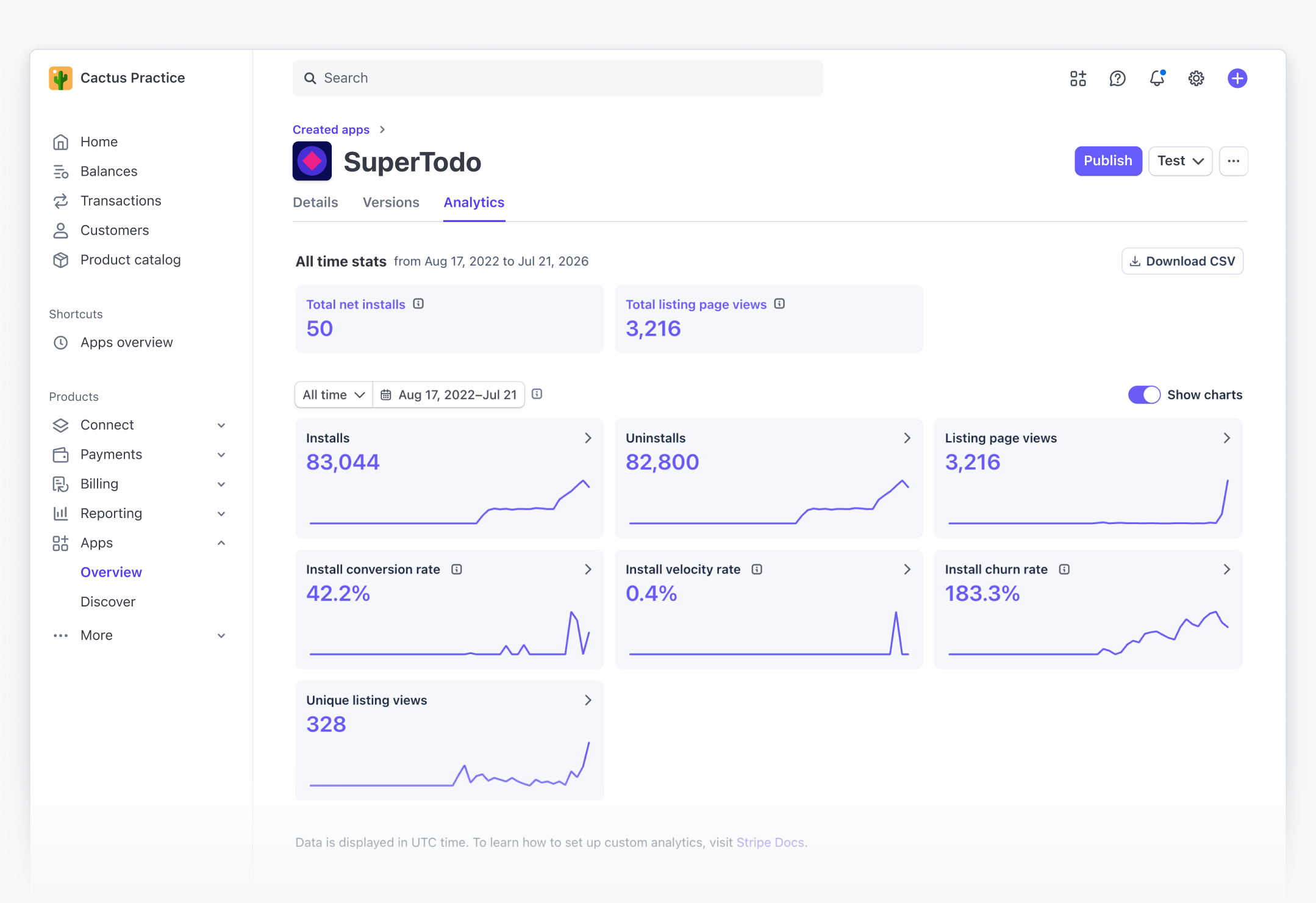Click info icon beside the date range
This screenshot has width=1316, height=903.
pyautogui.click(x=537, y=394)
